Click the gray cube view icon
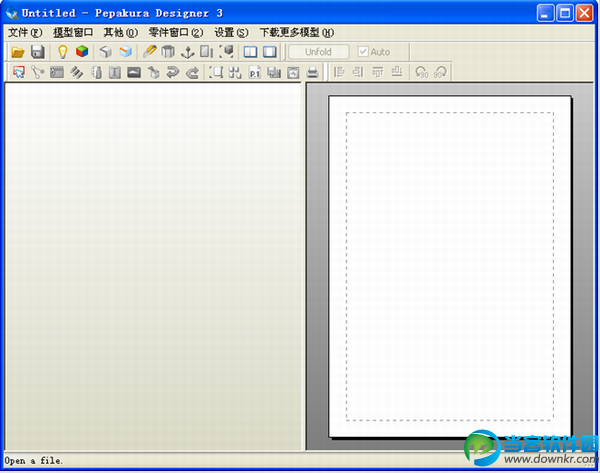The width and height of the screenshot is (600, 473). point(106,51)
